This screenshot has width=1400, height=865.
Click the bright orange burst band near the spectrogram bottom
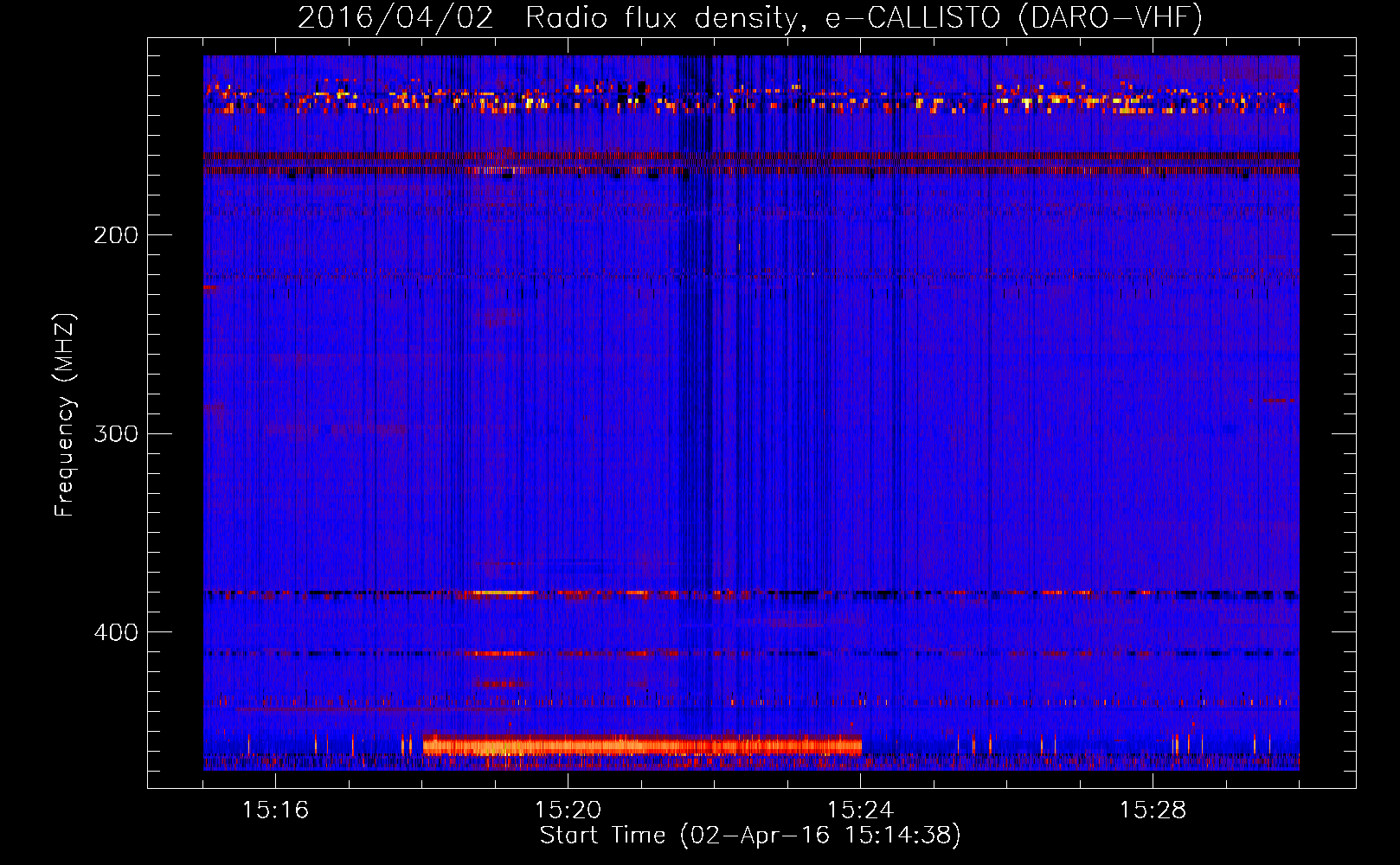point(642,745)
